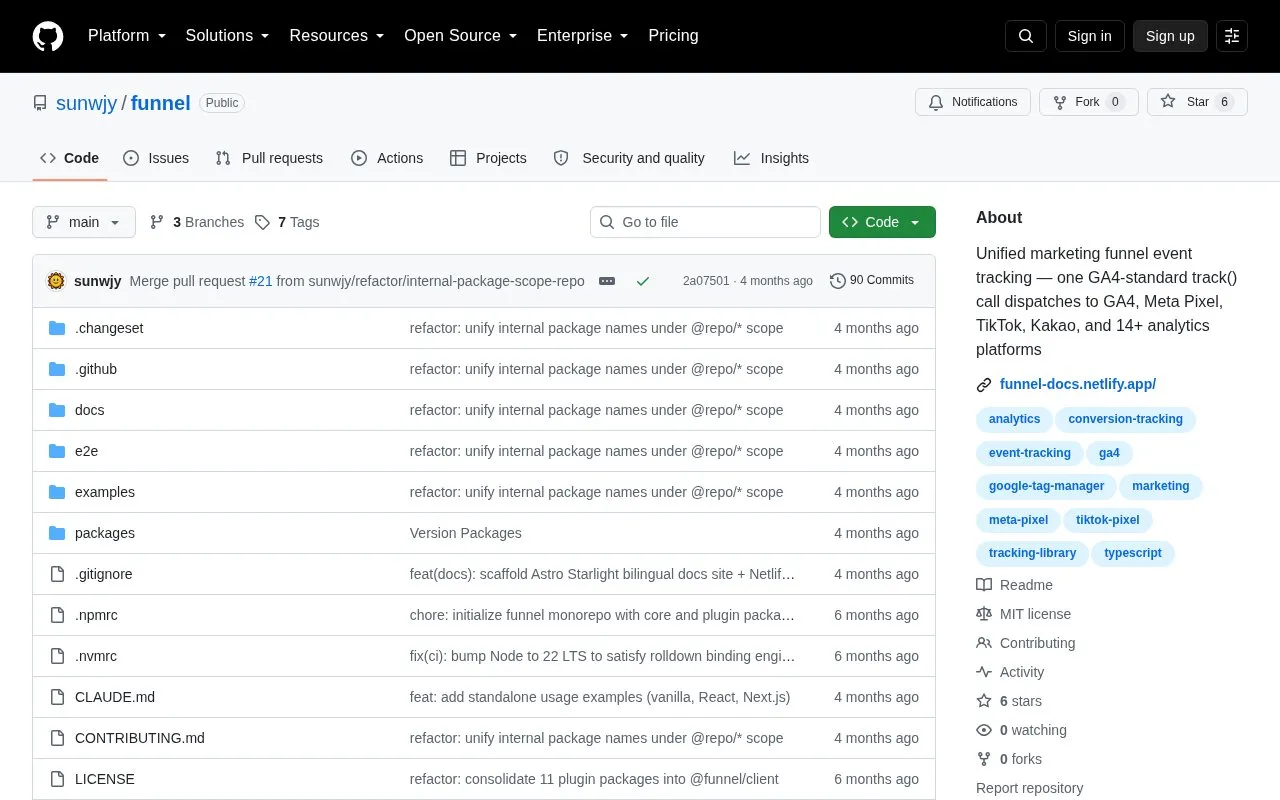Expand the Resources menu
This screenshot has height=800, width=1280.
click(337, 36)
